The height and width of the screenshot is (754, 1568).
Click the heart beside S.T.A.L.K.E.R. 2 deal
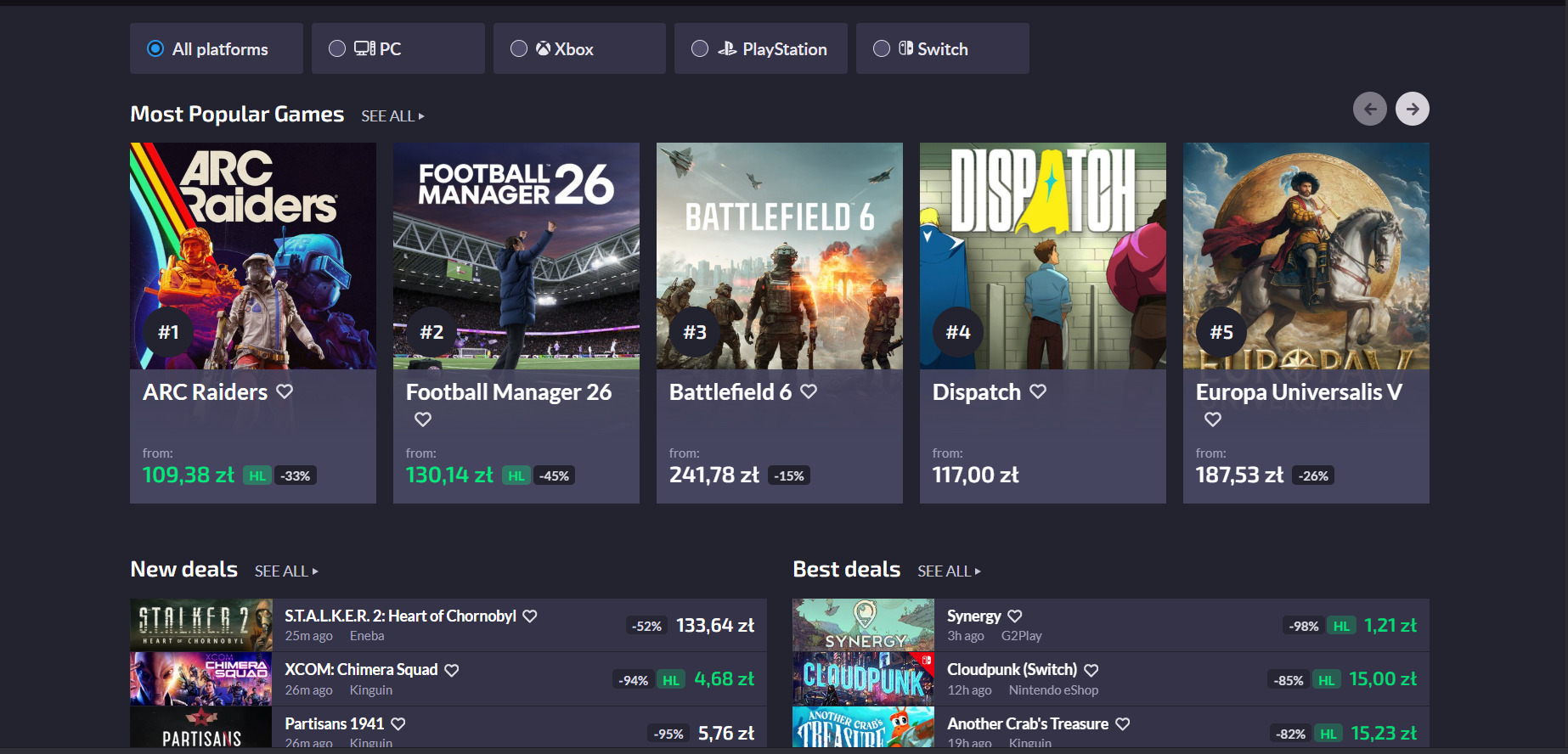coord(530,616)
